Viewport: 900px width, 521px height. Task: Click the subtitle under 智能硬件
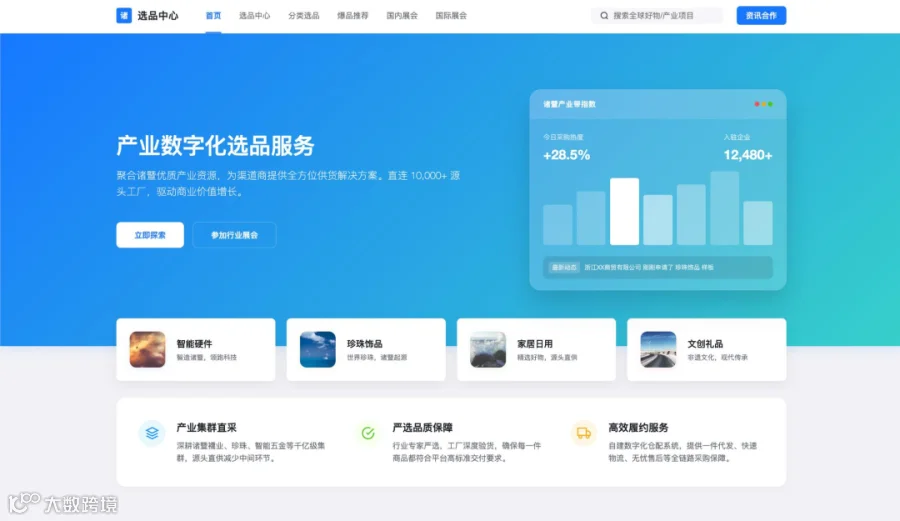coord(207,357)
